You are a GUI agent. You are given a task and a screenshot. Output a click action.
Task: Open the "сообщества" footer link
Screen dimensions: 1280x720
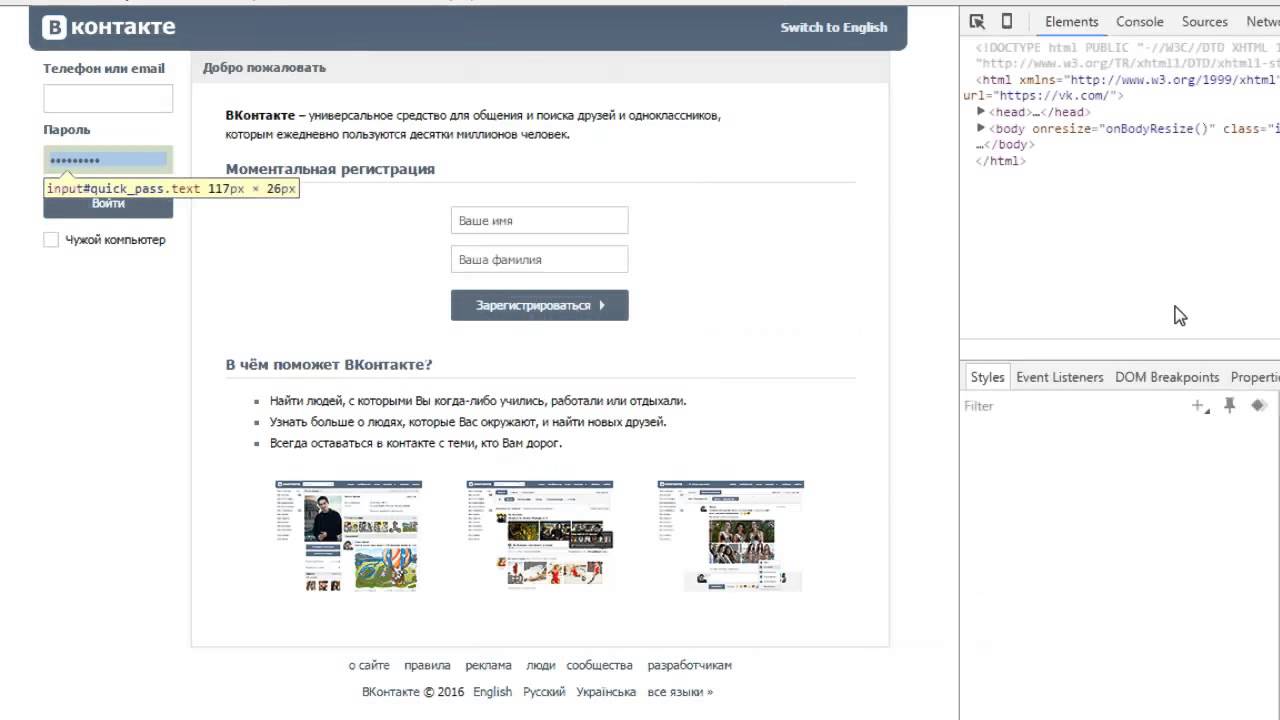pos(599,665)
